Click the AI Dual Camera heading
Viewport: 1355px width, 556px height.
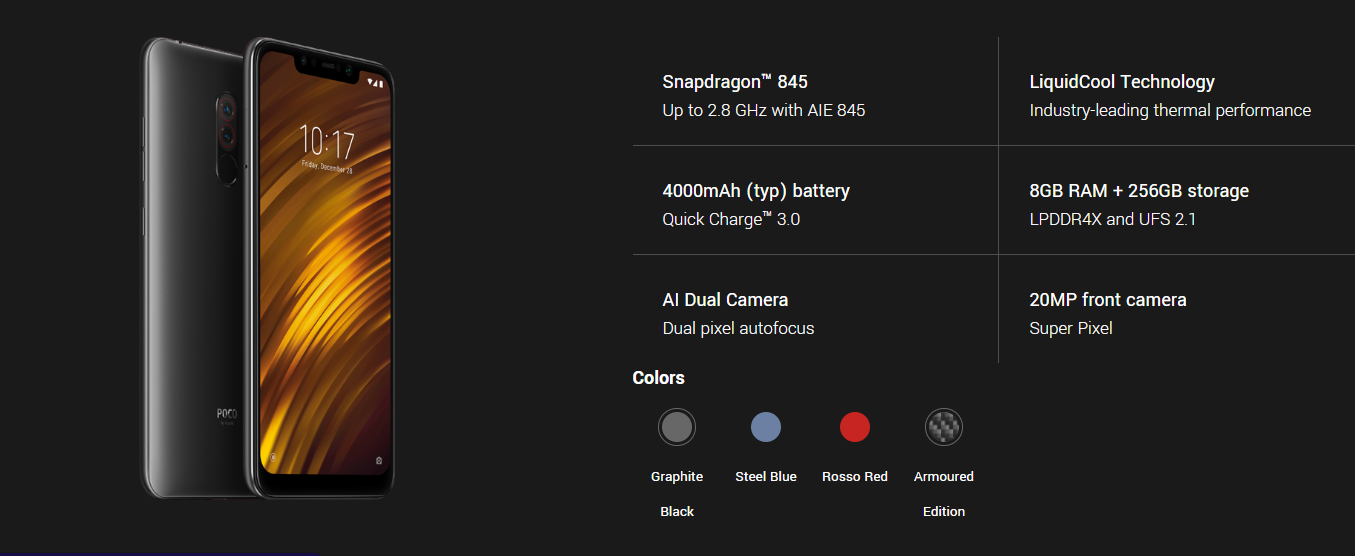[725, 300]
